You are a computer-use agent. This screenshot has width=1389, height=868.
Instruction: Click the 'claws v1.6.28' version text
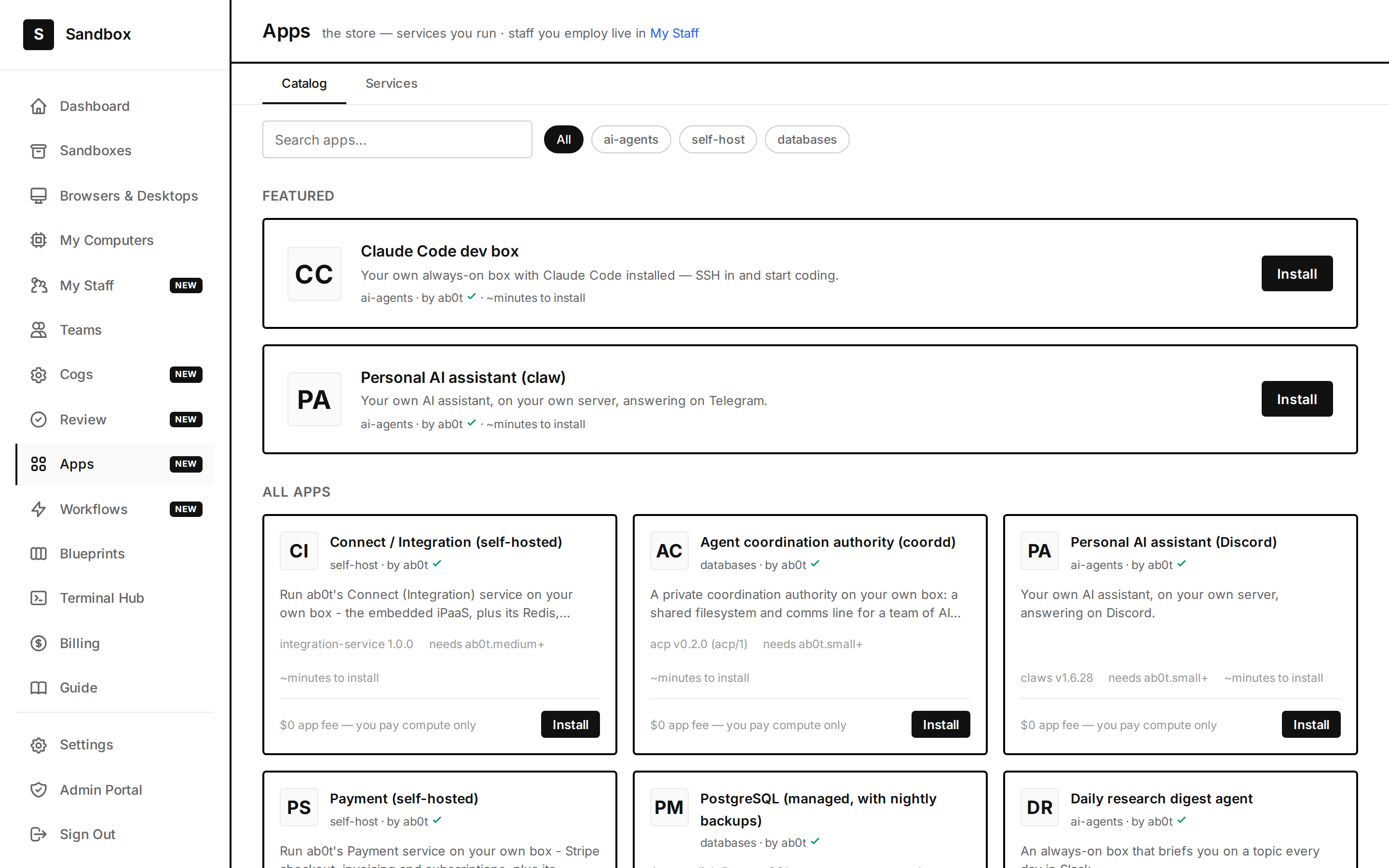(1057, 678)
